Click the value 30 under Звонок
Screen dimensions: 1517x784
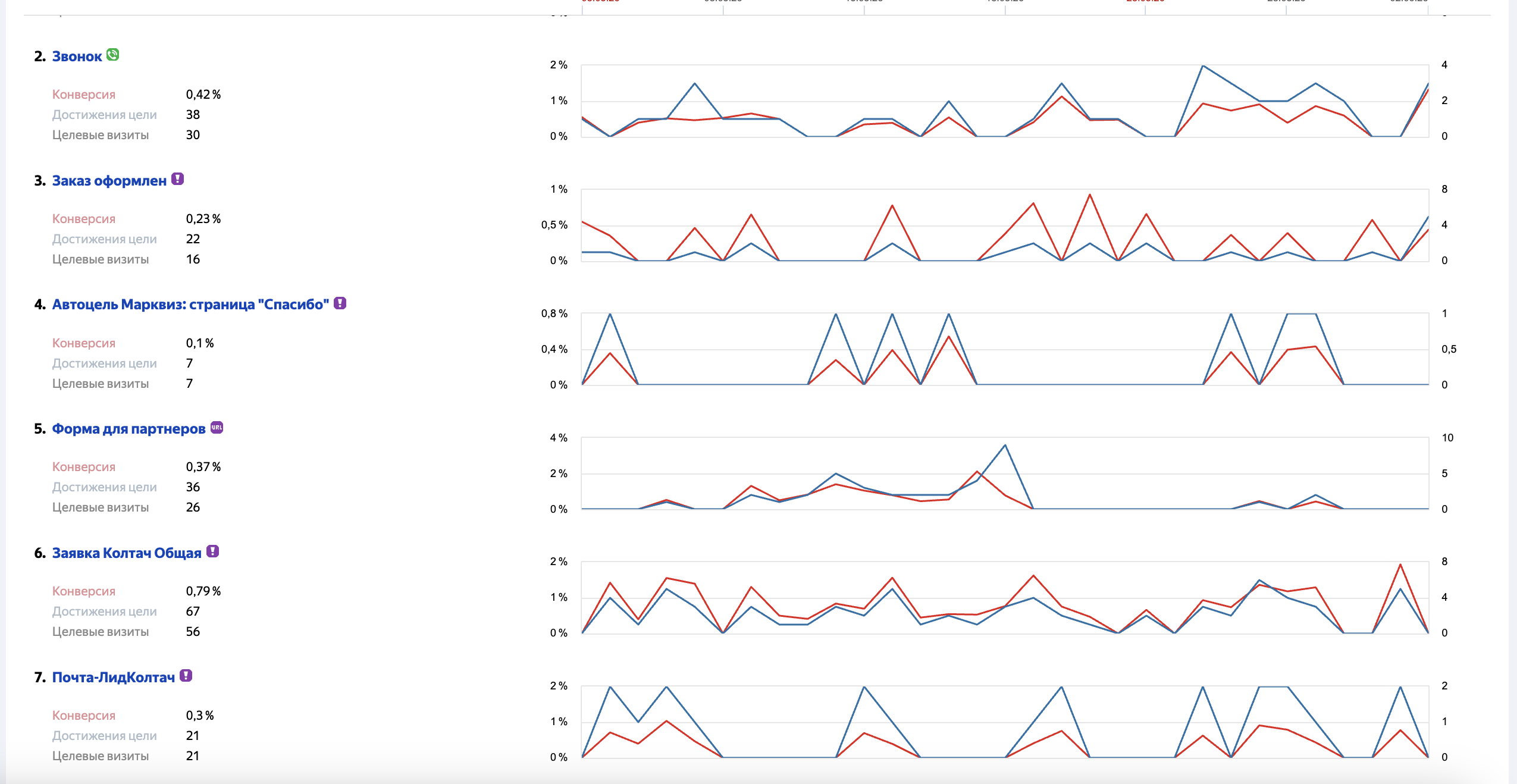click(x=193, y=135)
